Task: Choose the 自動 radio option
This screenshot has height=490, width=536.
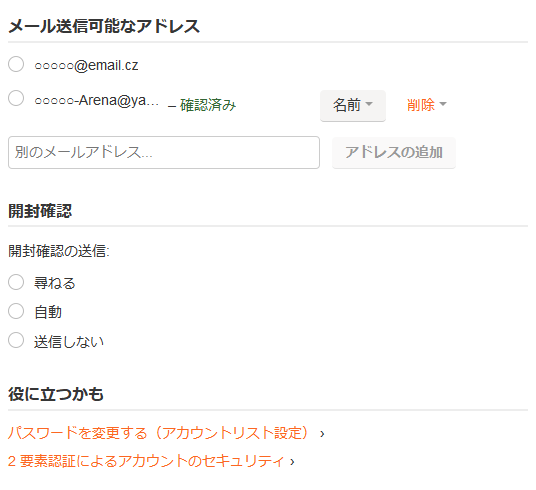Action: 16,311
